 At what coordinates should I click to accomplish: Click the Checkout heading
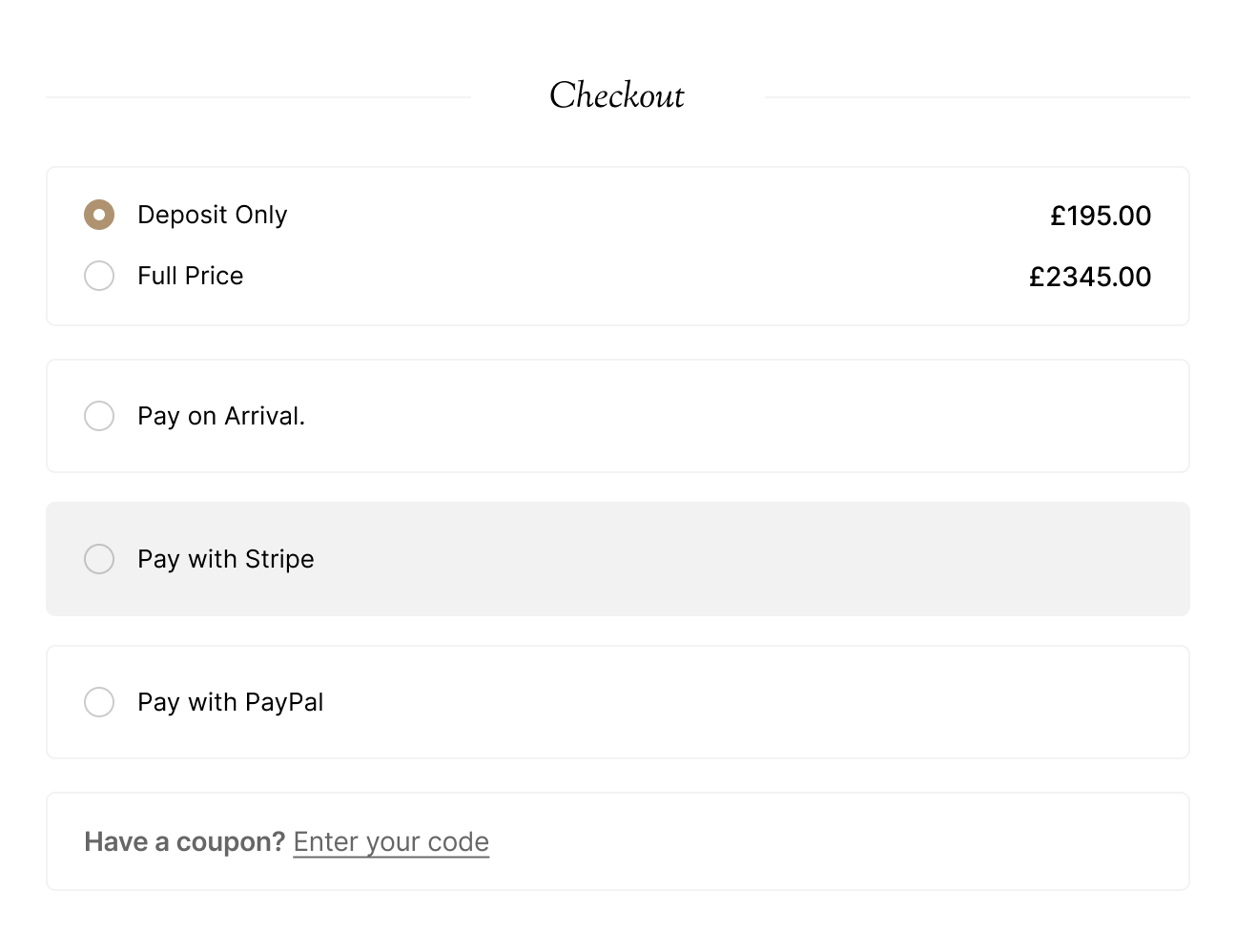click(617, 95)
